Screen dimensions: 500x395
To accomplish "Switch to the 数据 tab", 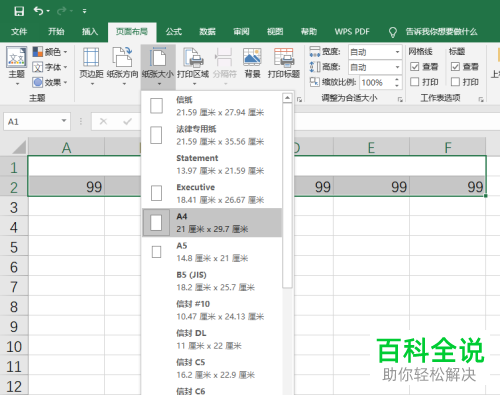I will coord(207,32).
